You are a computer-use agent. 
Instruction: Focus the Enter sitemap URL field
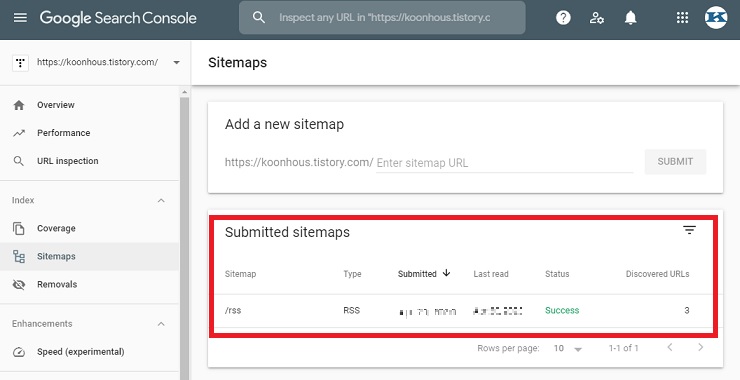pos(504,163)
